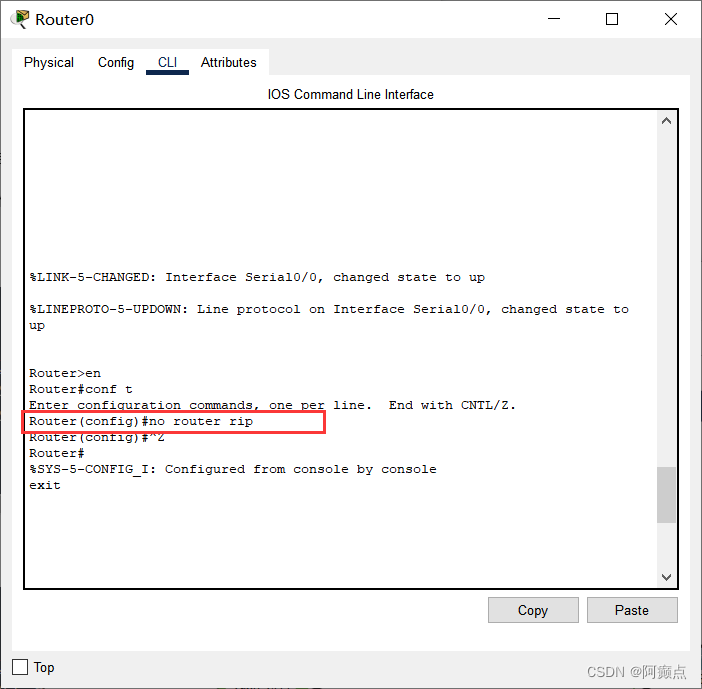Click the CLI scrollbar up arrow

tap(666, 121)
